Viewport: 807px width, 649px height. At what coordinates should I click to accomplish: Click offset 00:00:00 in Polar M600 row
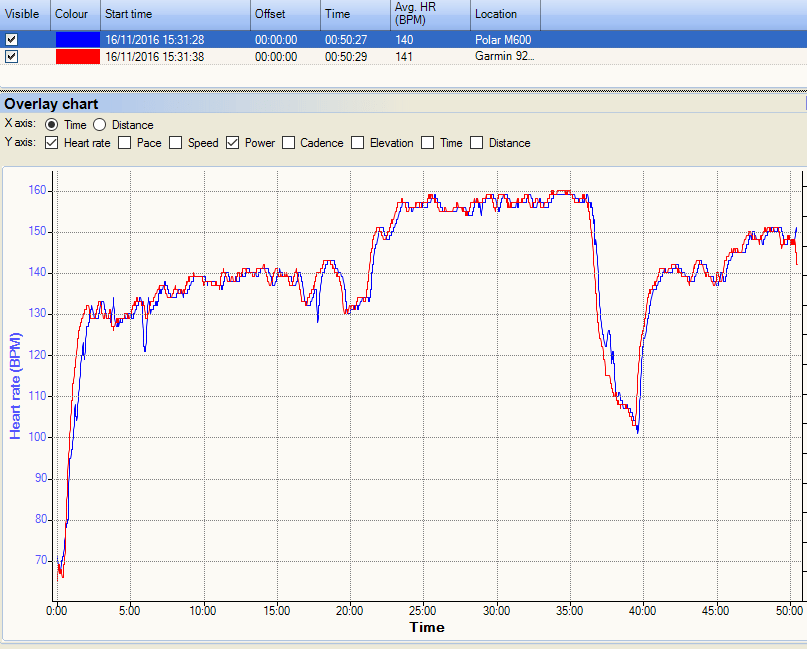(276, 40)
